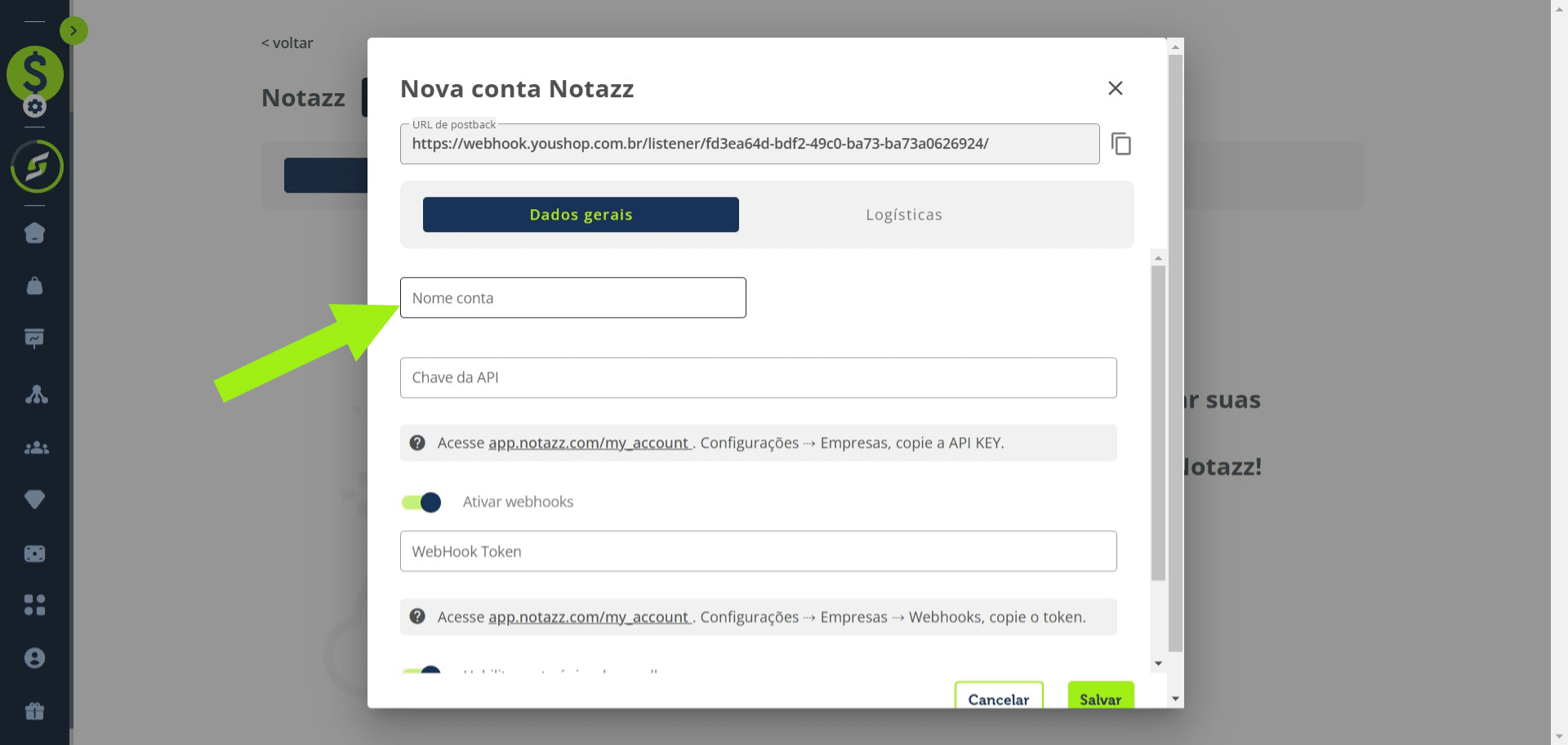Click the Cancelar button
This screenshot has height=745, width=1568.
(x=999, y=695)
